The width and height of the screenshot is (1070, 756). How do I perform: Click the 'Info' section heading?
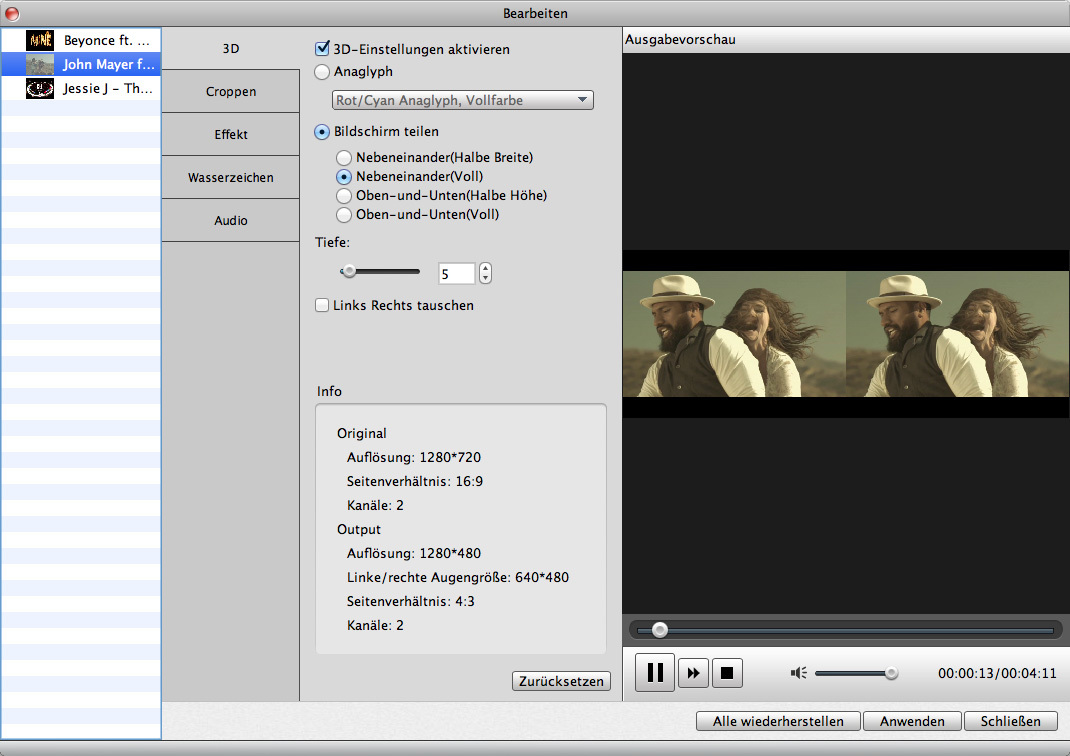[329, 391]
